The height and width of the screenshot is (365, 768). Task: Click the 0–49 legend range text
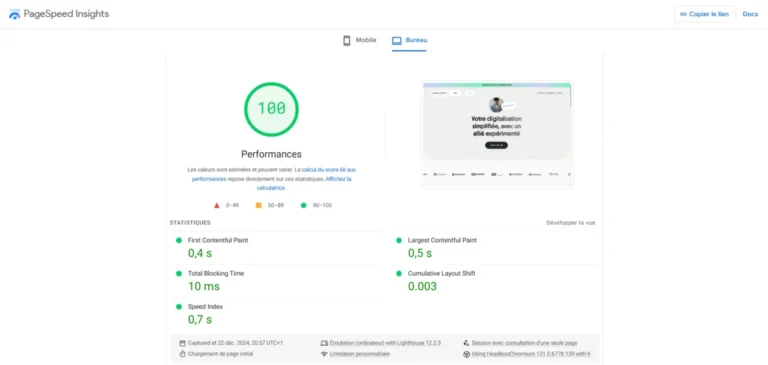point(232,205)
